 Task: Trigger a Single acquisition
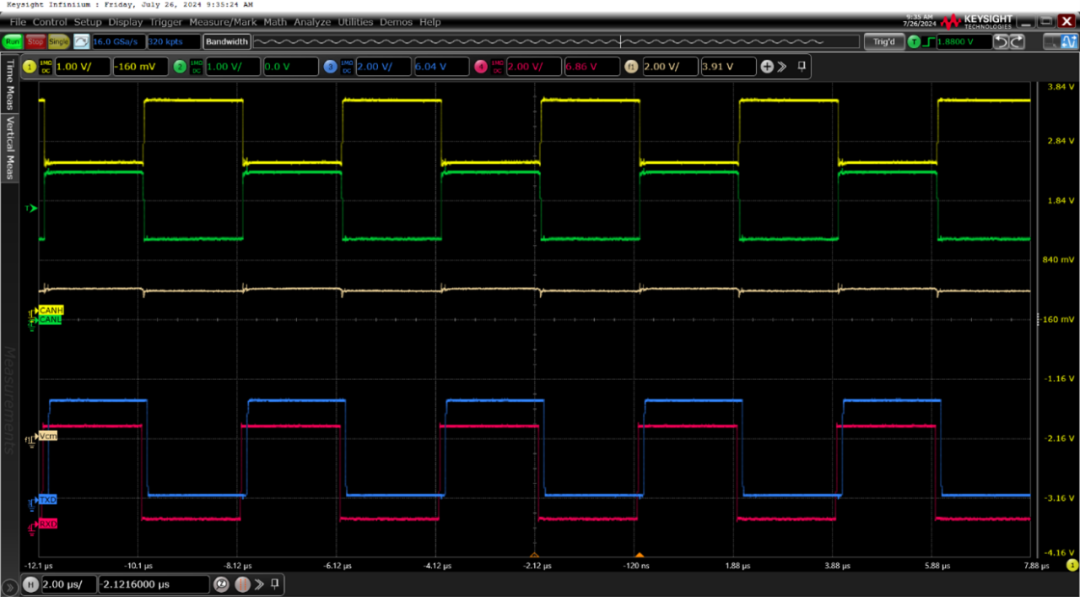[x=59, y=42]
